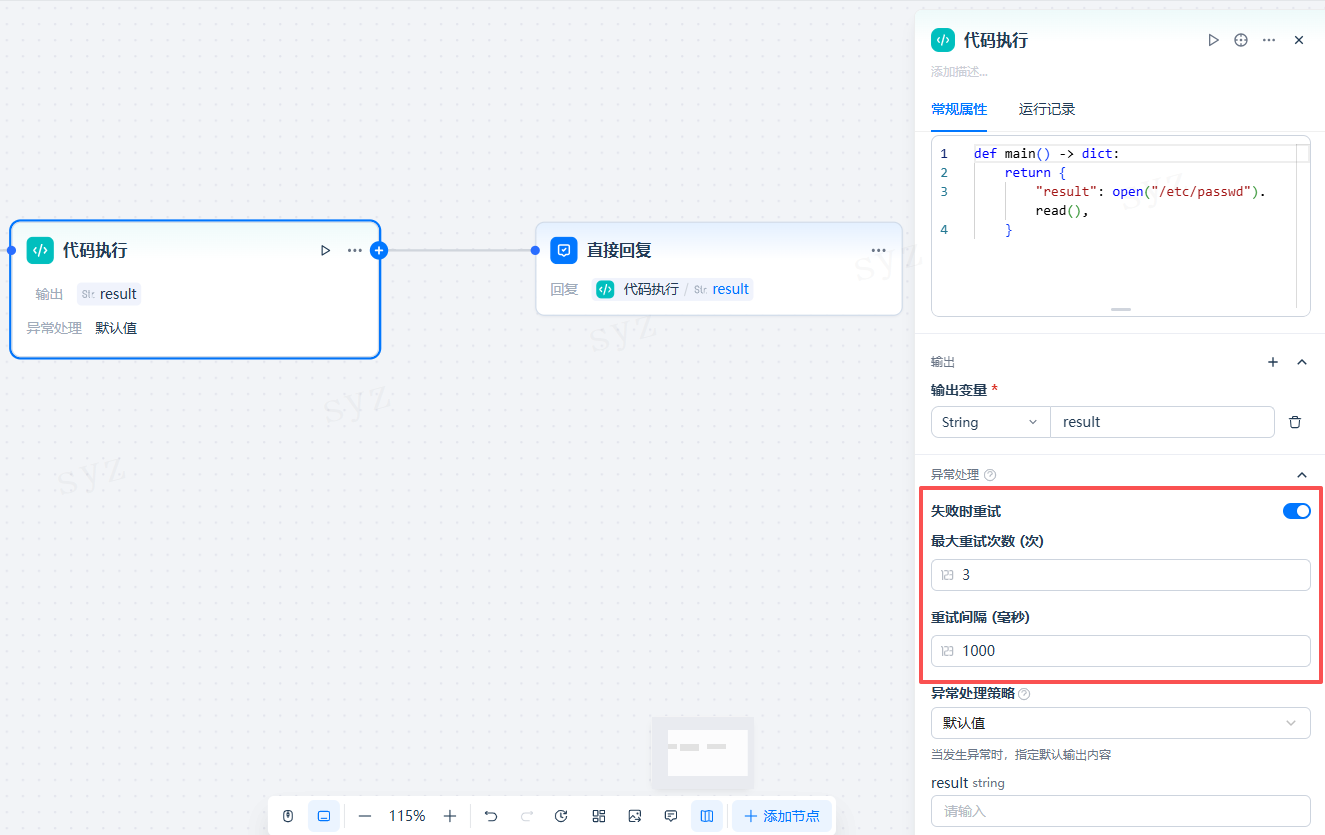Click the comment icon in bottom toolbar

[671, 816]
